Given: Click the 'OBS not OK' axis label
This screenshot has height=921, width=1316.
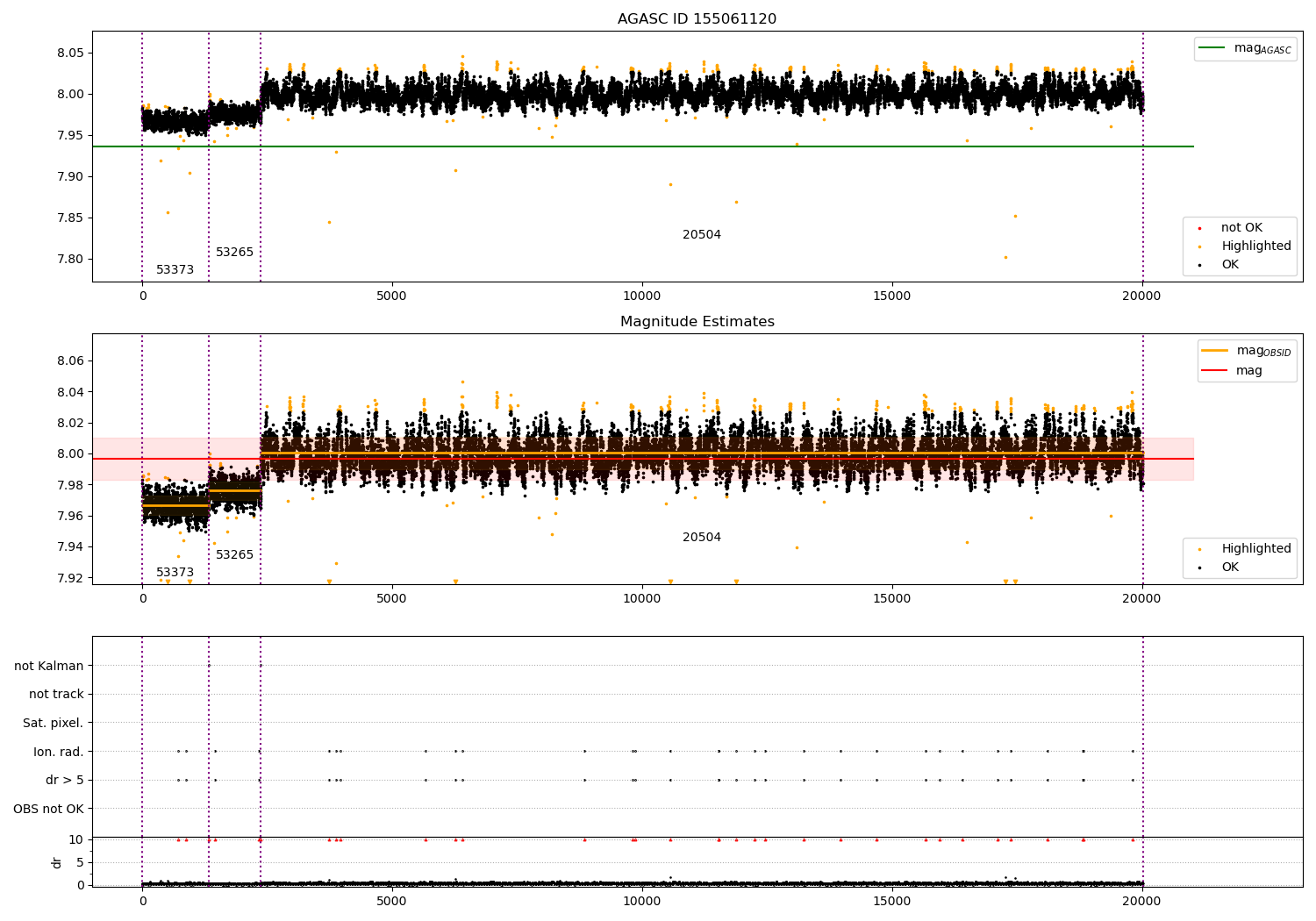Looking at the screenshot, I should point(48,809).
